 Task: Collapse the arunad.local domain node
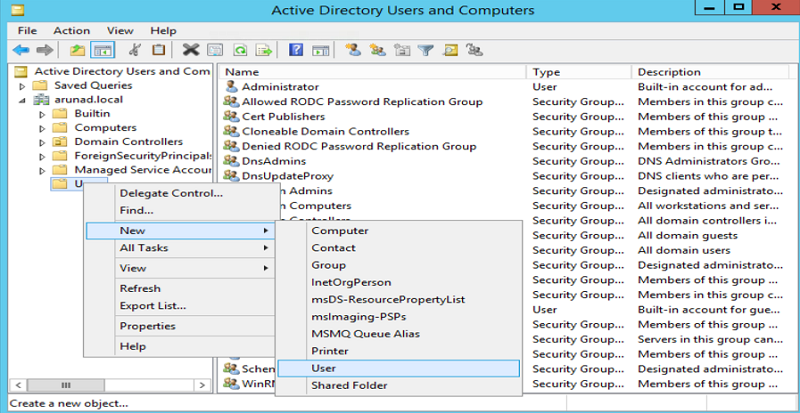click(x=22, y=100)
